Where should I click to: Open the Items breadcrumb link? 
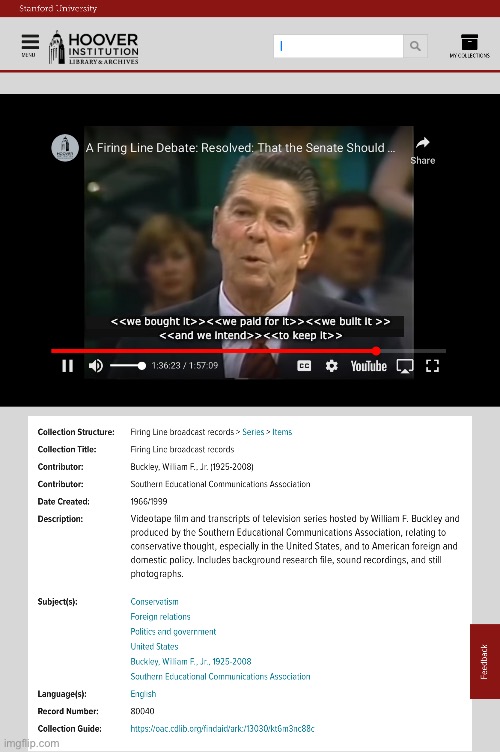click(282, 432)
